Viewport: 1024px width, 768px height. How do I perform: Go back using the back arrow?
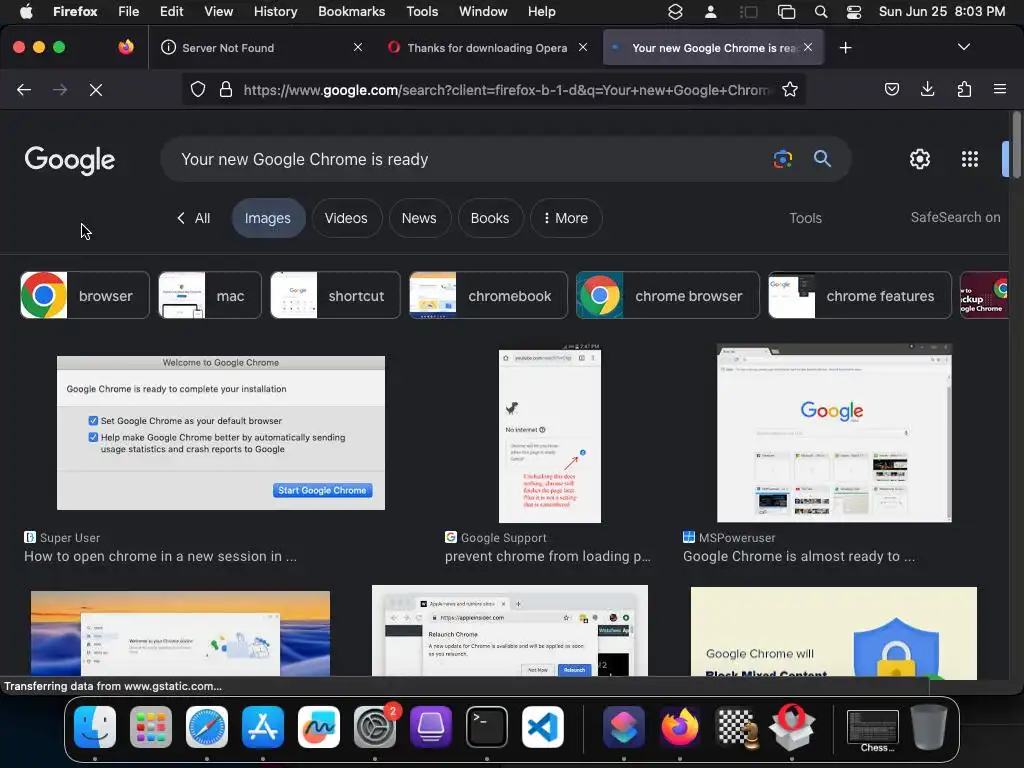pos(24,89)
